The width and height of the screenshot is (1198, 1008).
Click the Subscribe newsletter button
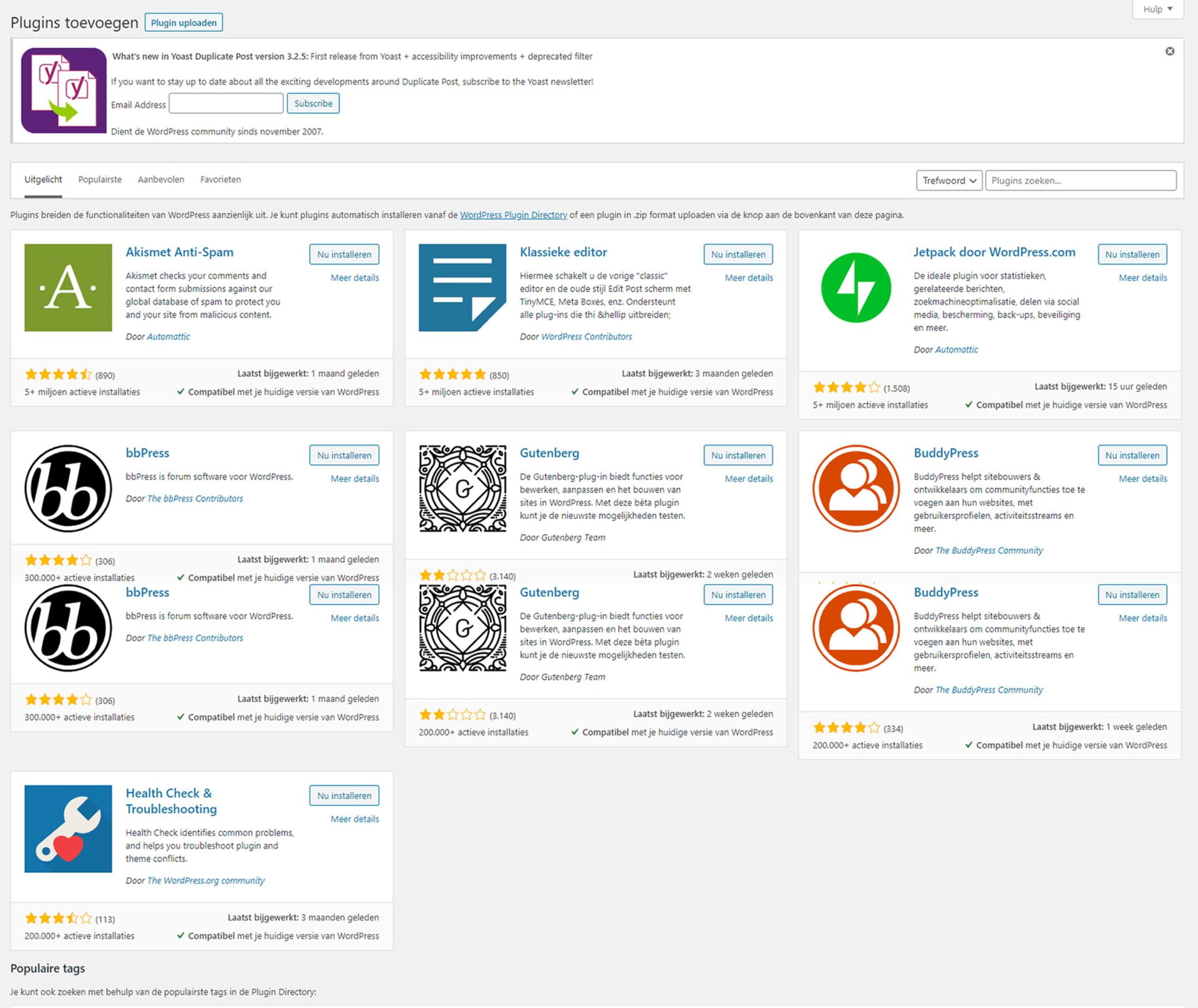click(x=313, y=104)
